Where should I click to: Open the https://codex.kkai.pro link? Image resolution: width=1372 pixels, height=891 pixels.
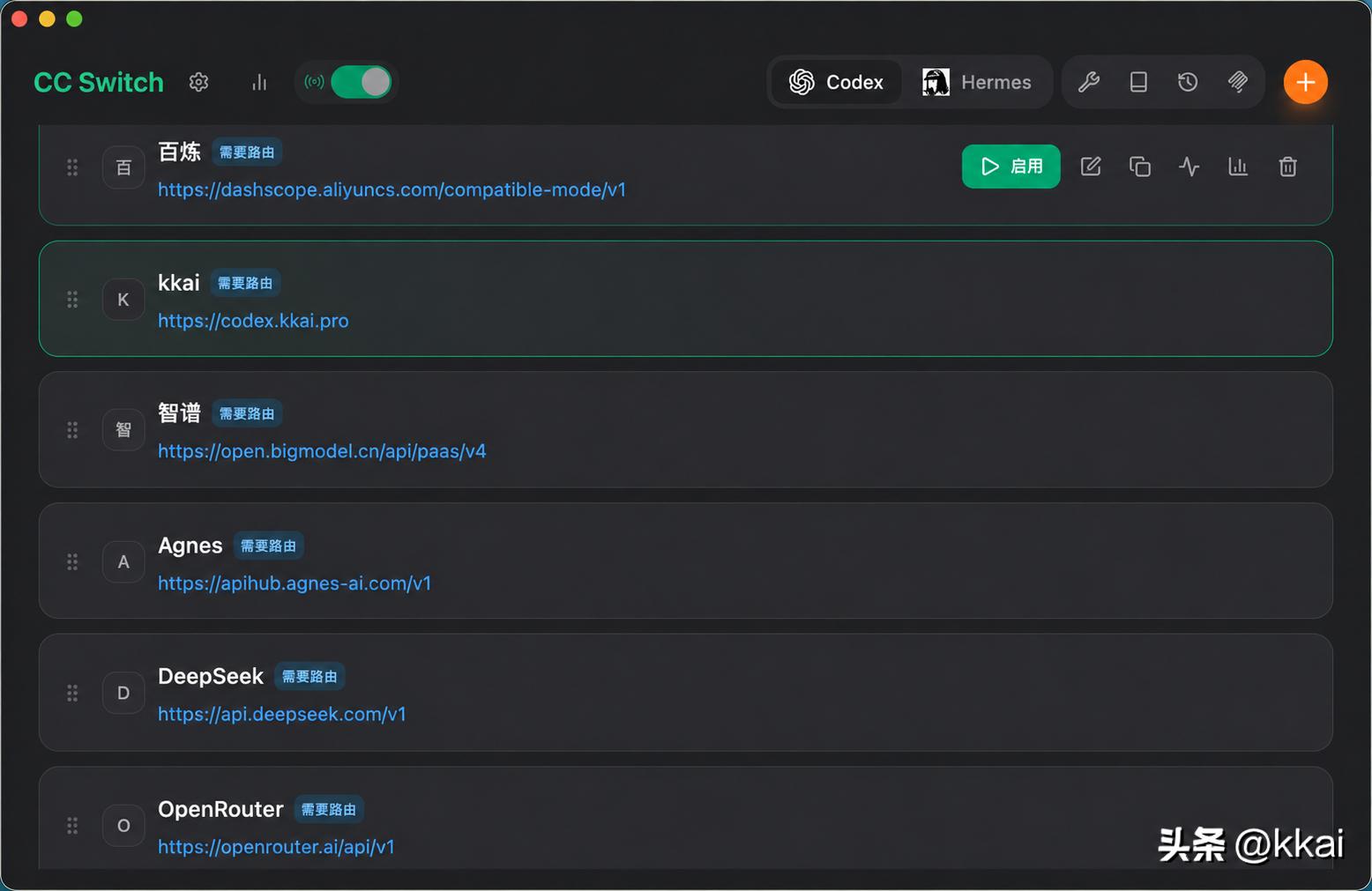coord(253,321)
